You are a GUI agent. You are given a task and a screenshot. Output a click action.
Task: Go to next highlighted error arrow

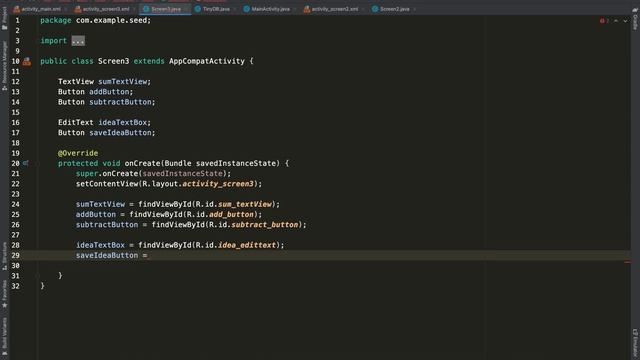coord(625,20)
